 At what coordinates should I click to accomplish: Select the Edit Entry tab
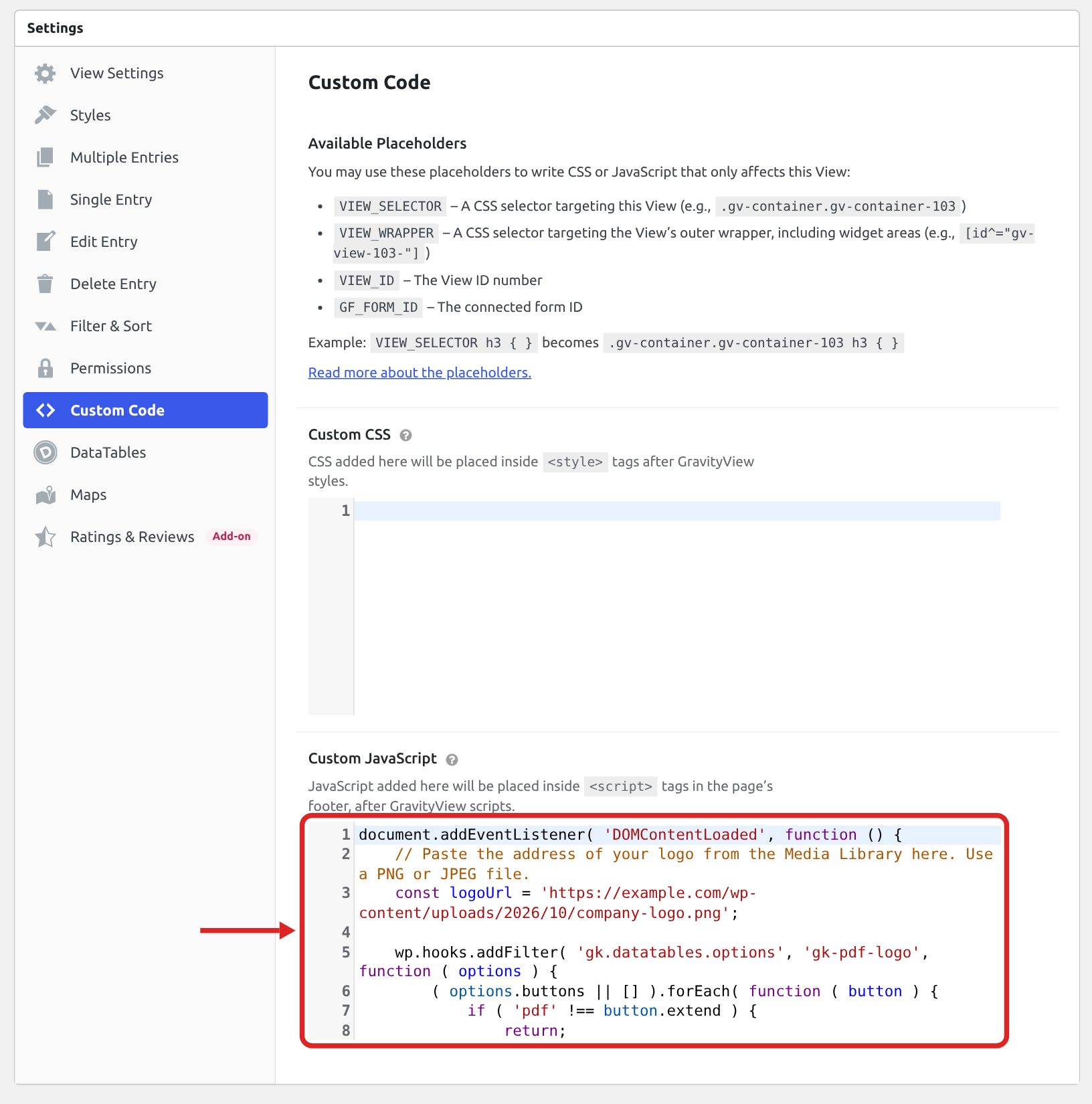145,242
